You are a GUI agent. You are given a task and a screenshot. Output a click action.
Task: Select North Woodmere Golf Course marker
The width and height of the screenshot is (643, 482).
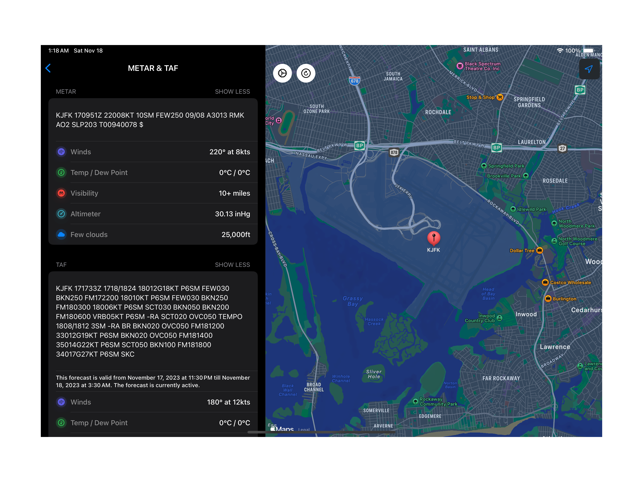(554, 241)
